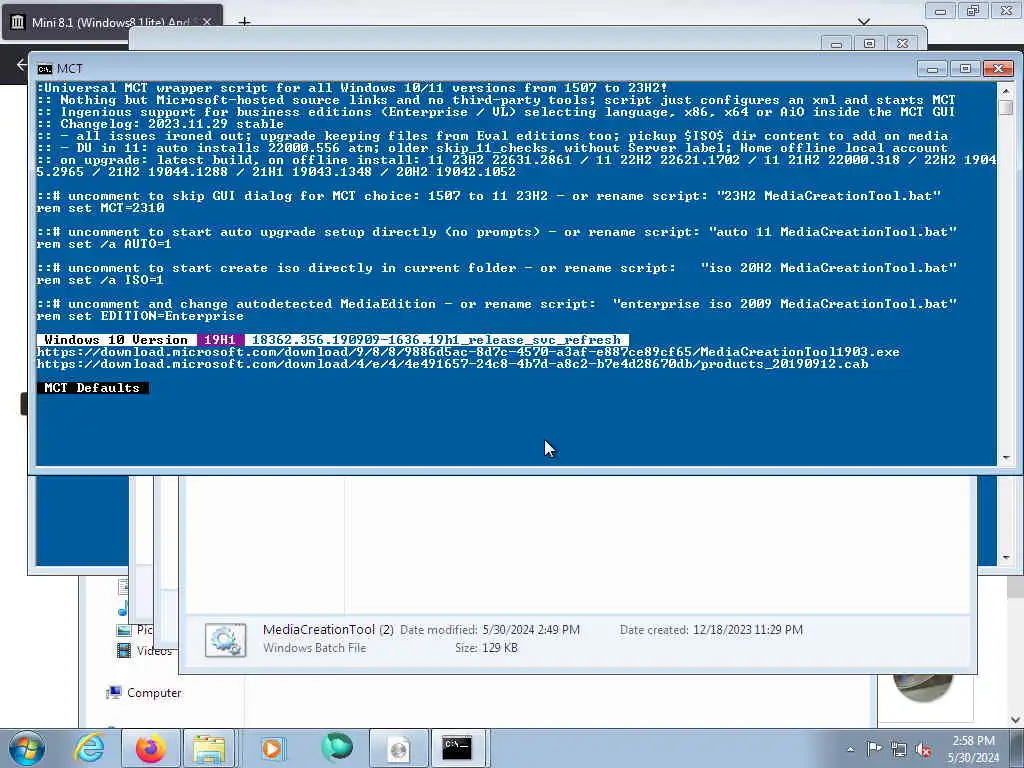Show hidden tray icons arrow

[850, 749]
